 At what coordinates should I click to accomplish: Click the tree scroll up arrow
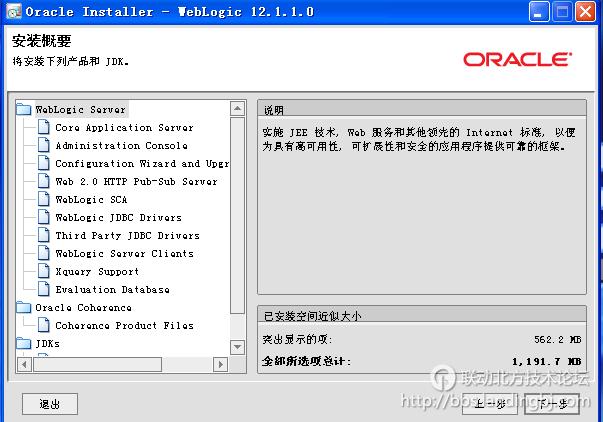point(237,108)
